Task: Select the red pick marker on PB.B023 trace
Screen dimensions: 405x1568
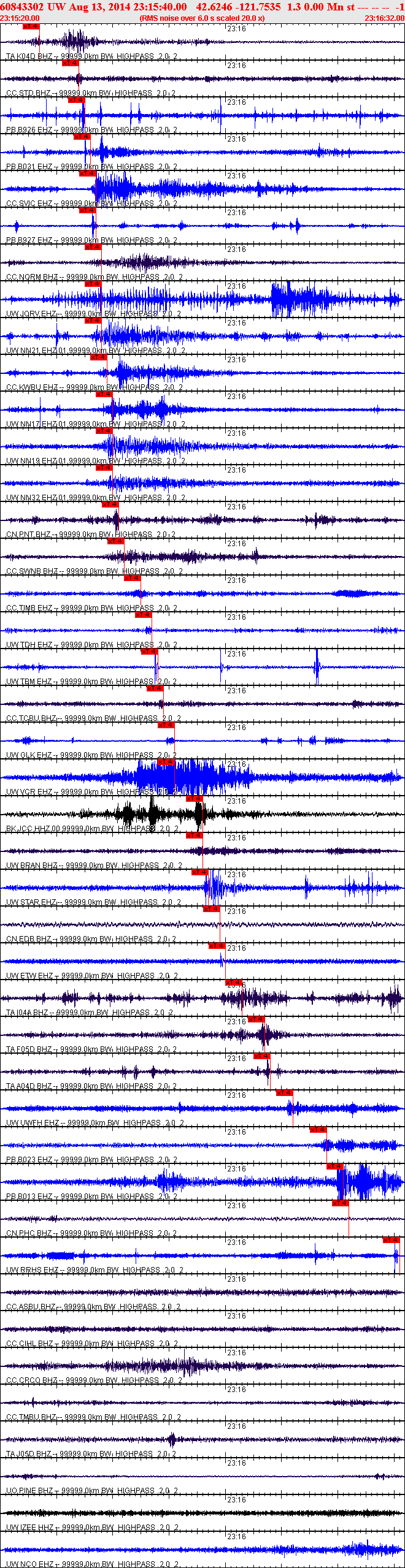Action: pyautogui.click(x=318, y=1130)
